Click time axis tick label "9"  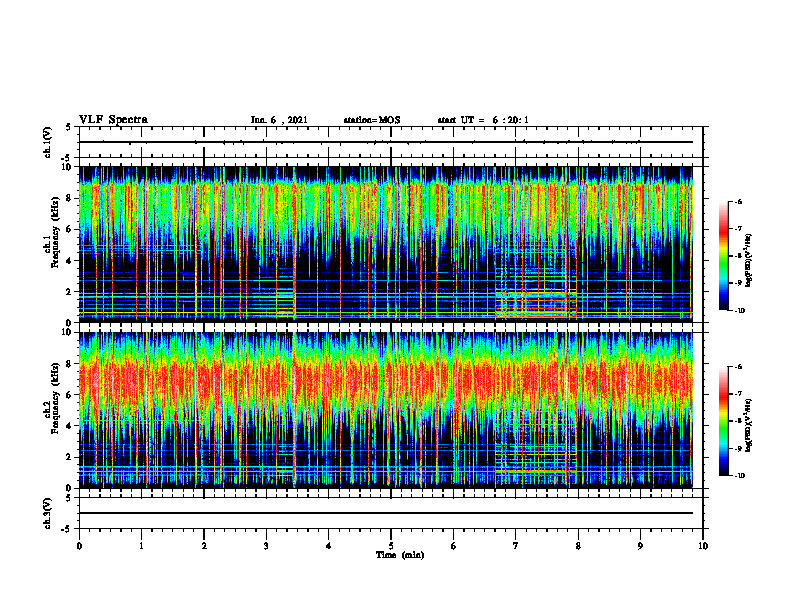pos(640,546)
